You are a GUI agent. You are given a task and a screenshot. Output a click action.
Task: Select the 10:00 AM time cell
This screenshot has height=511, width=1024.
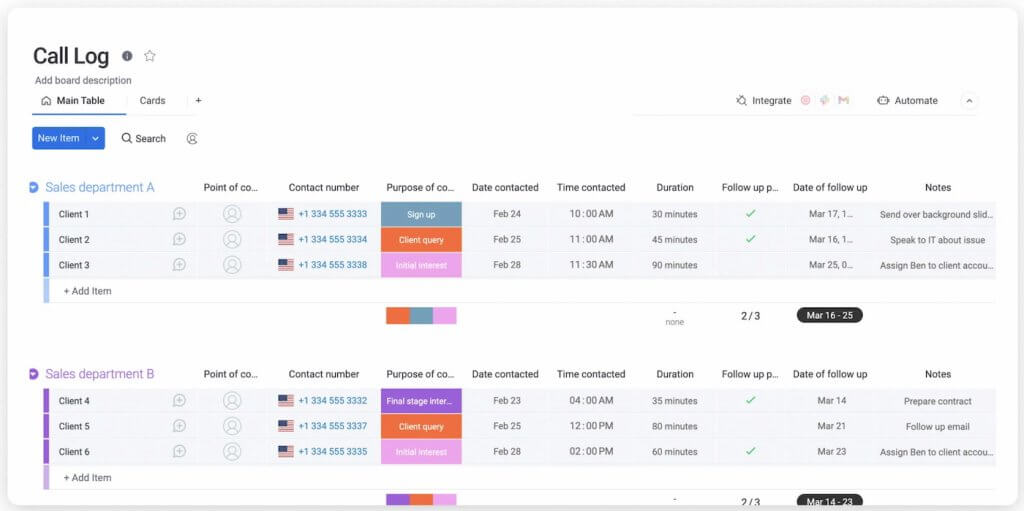(591, 214)
